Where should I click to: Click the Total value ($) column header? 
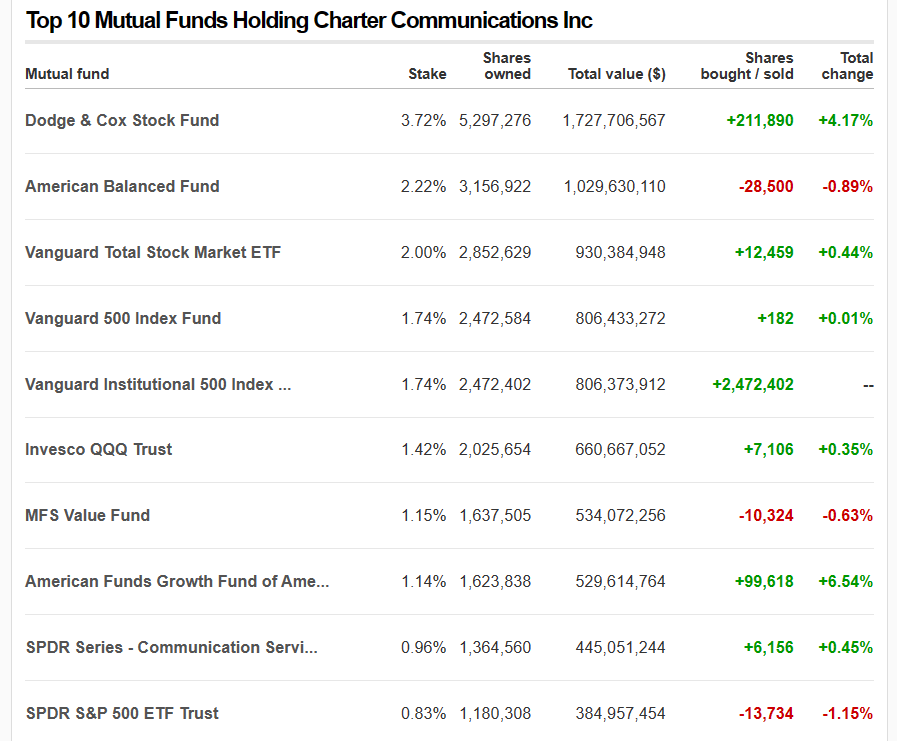[617, 74]
